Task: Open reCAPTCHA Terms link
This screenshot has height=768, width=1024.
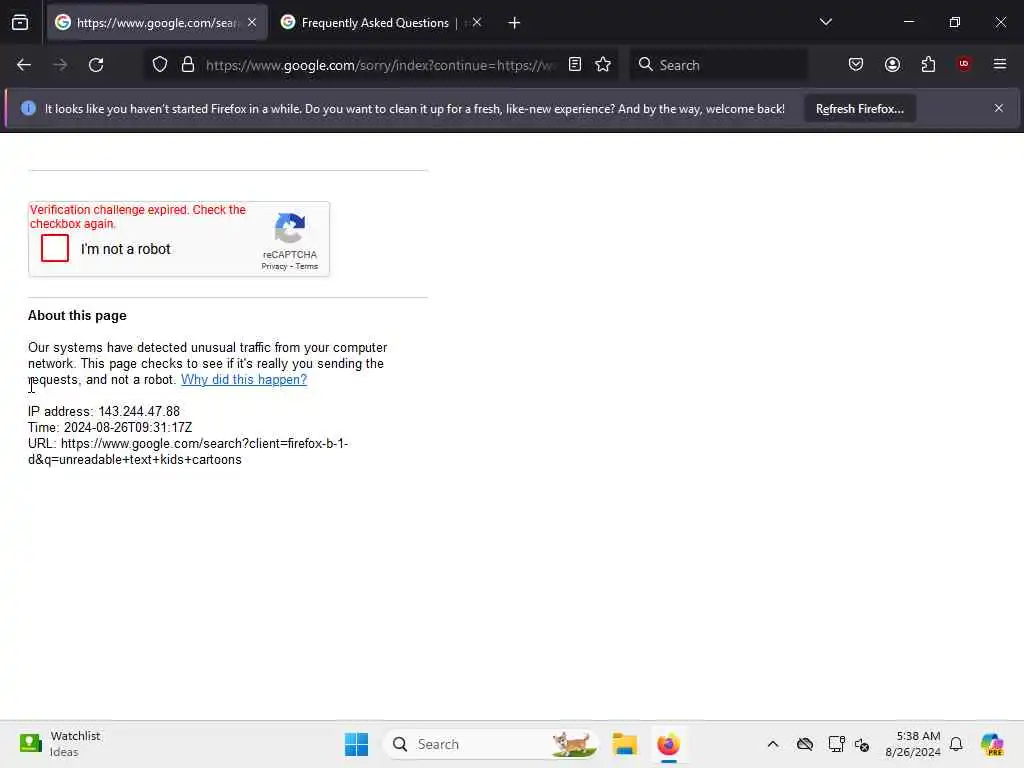Action: point(307,266)
